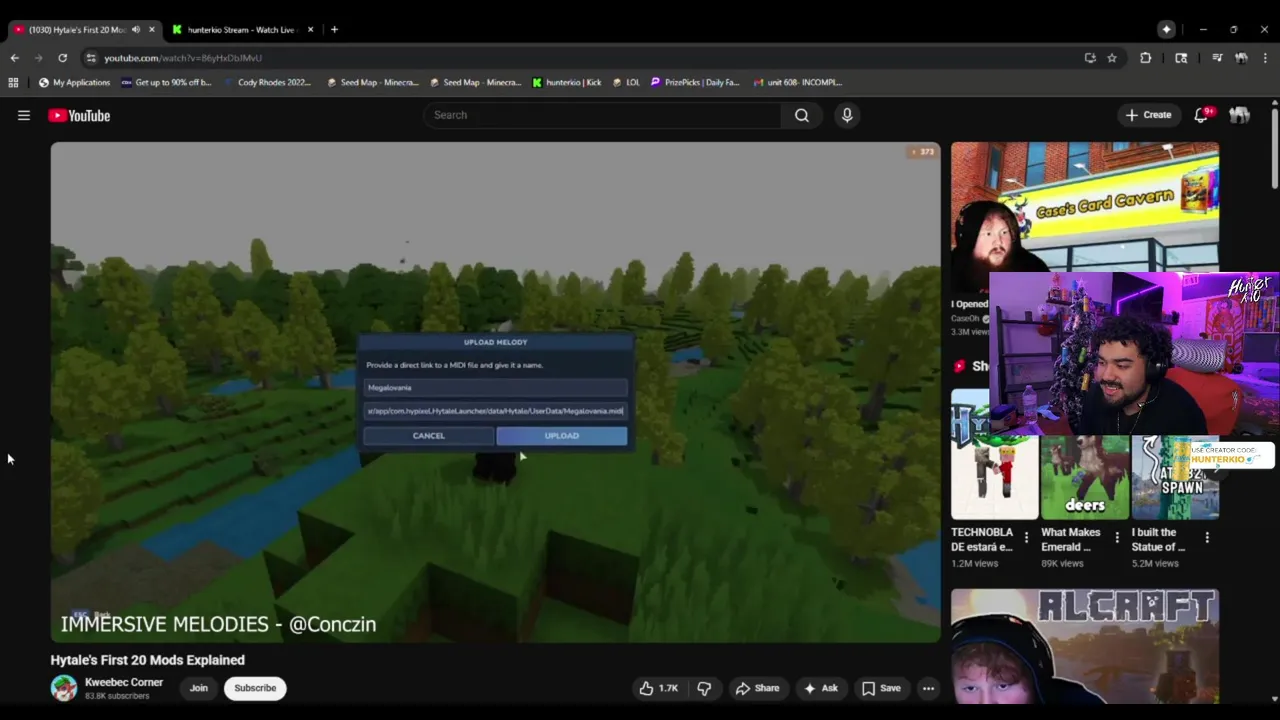Focus the YouTube search field
This screenshot has width=1280, height=720.
[x=603, y=115]
